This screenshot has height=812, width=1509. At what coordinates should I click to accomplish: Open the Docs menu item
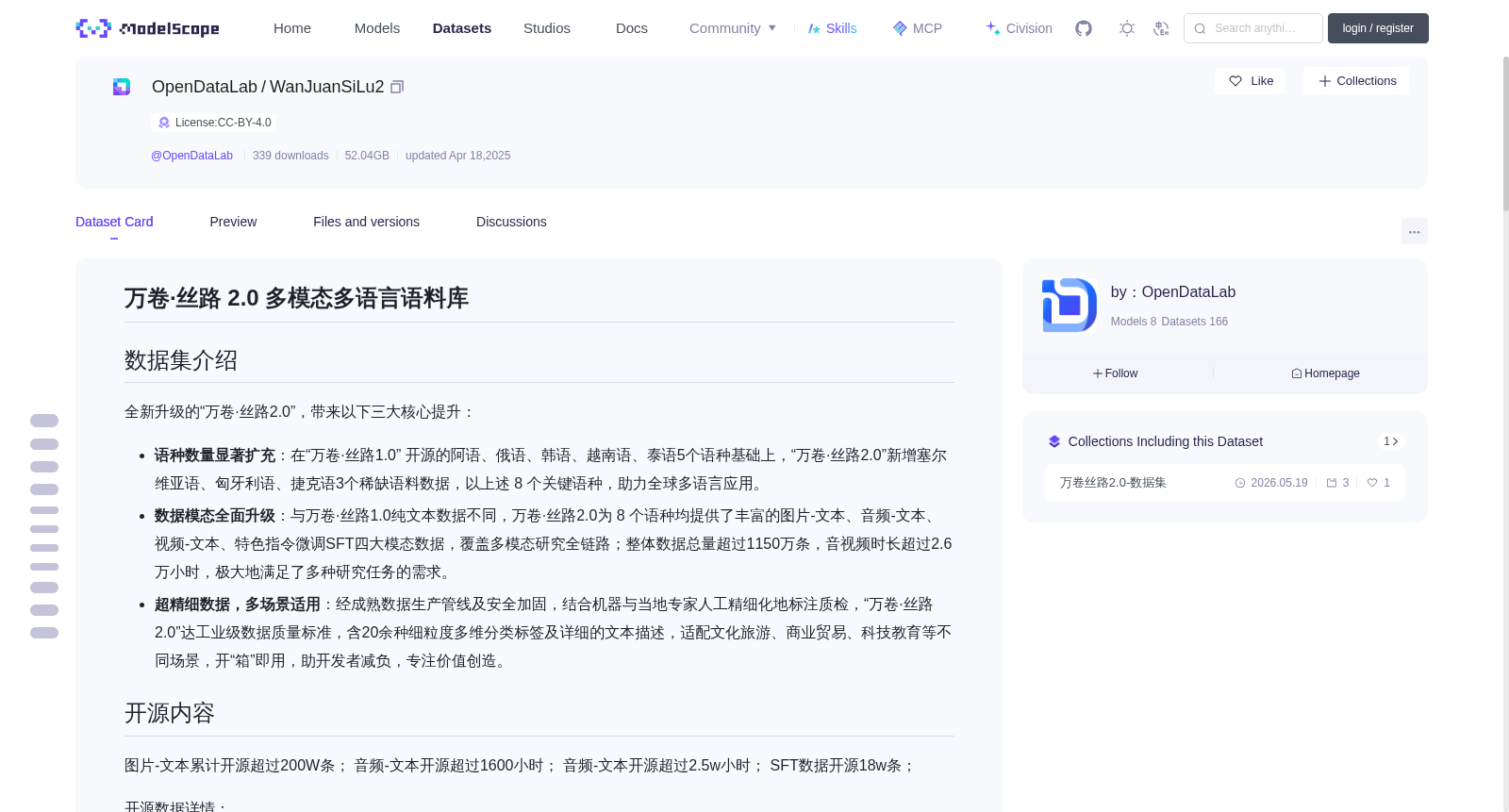632,28
